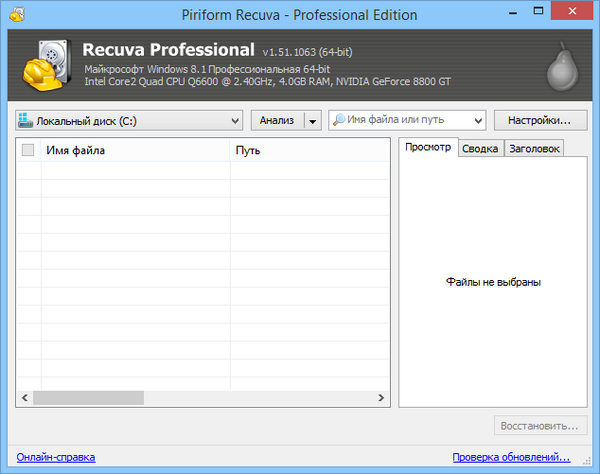Switch to the Сводка tab
The width and height of the screenshot is (600, 474).
[x=479, y=148]
